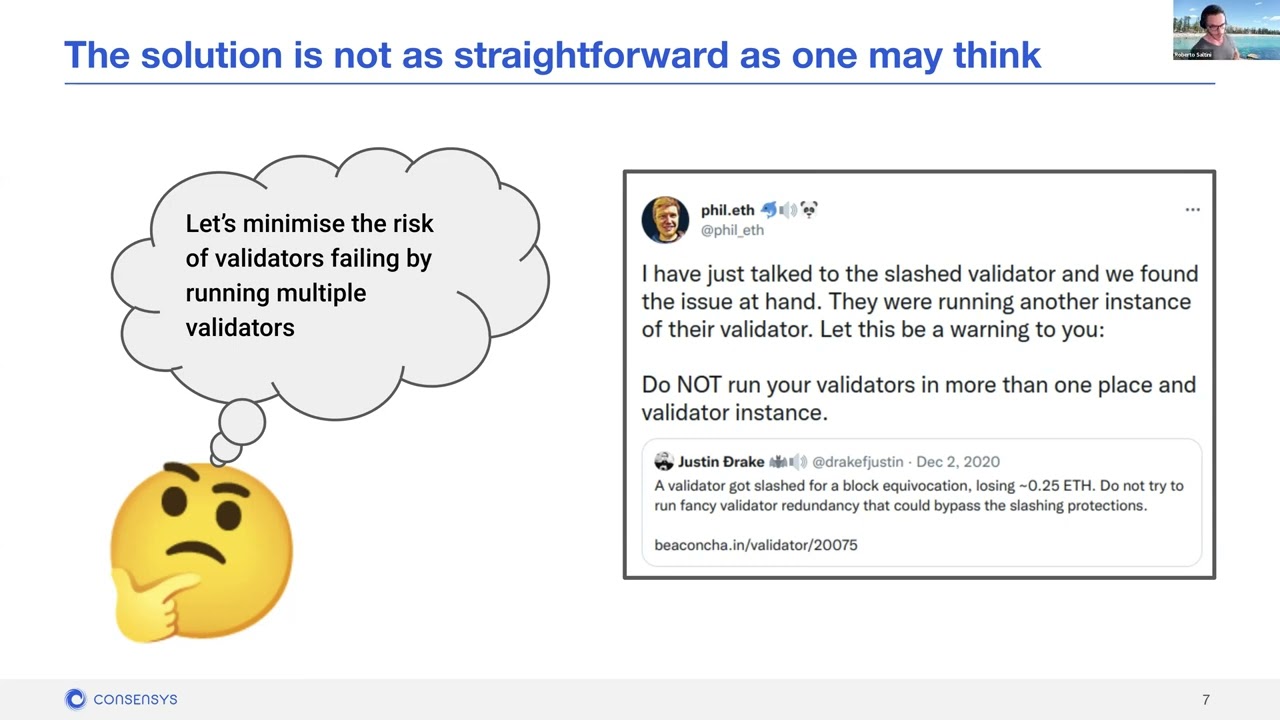Click the phil.eth display name
1280x720 pixels.
(727, 210)
